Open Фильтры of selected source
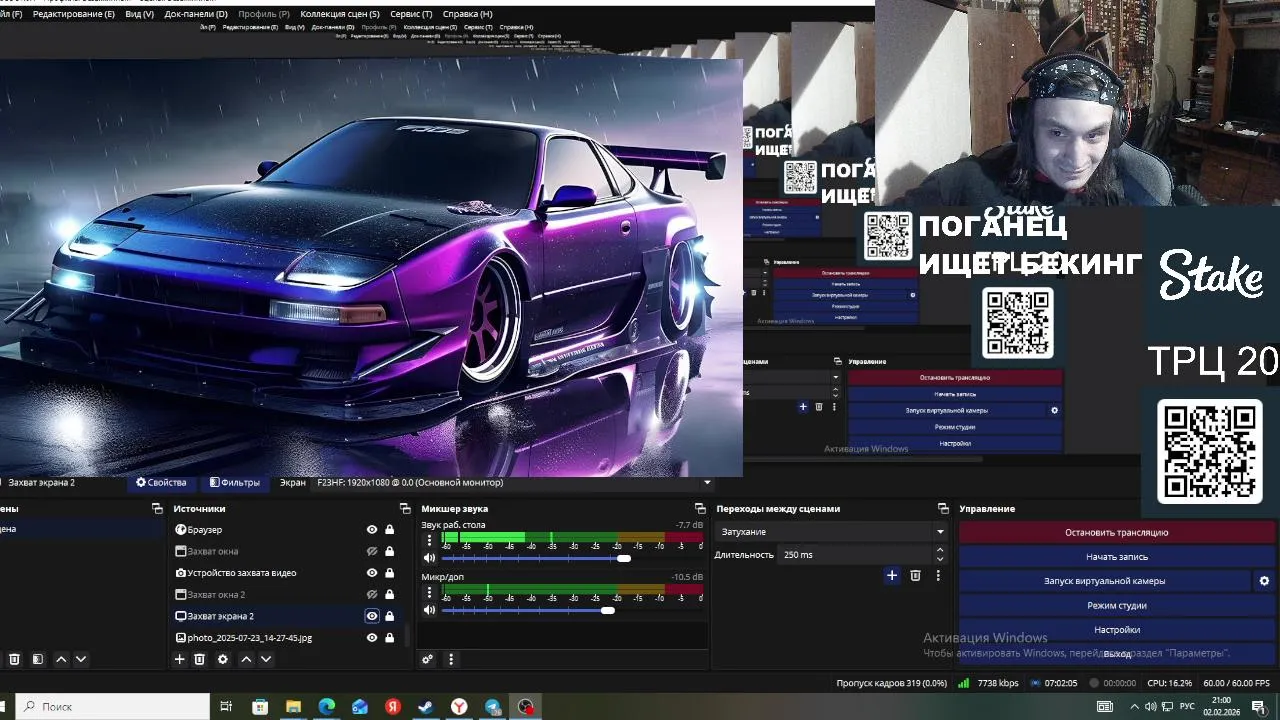The height and width of the screenshot is (720, 1280). 234,483
